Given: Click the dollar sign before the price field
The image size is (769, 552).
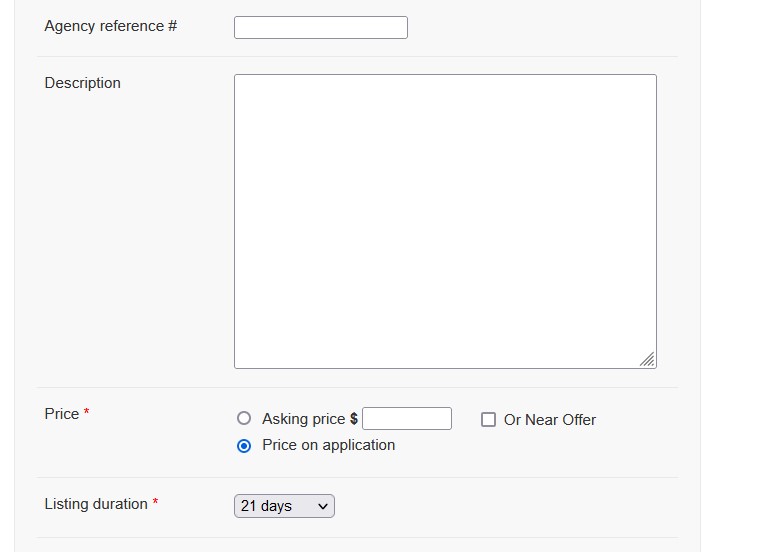Looking at the screenshot, I should tap(354, 419).
